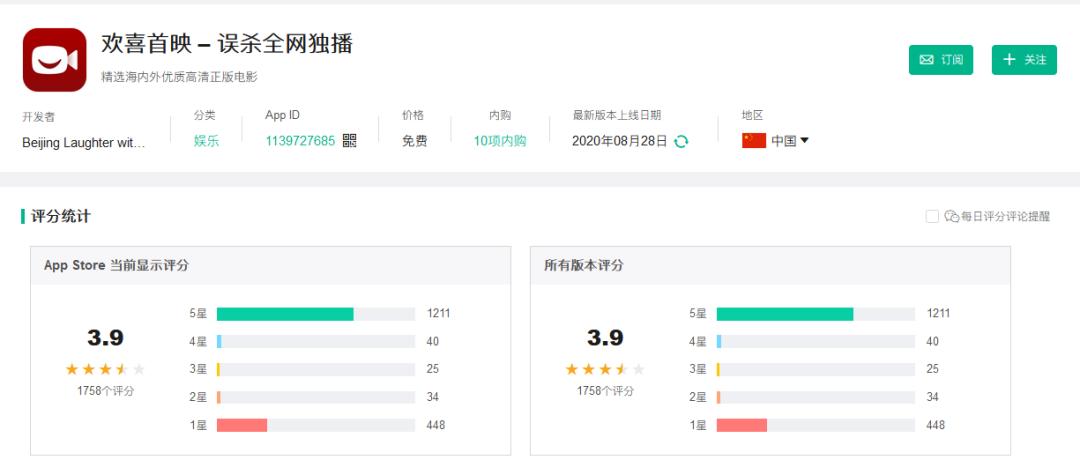
Task: Enable the 每日评分评论提醒 checkbox
Action: [x=932, y=216]
